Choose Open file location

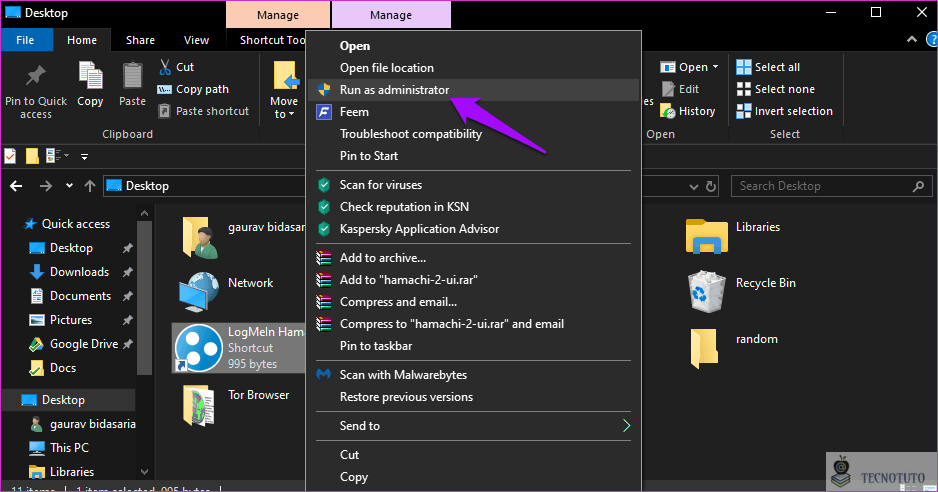click(473, 68)
